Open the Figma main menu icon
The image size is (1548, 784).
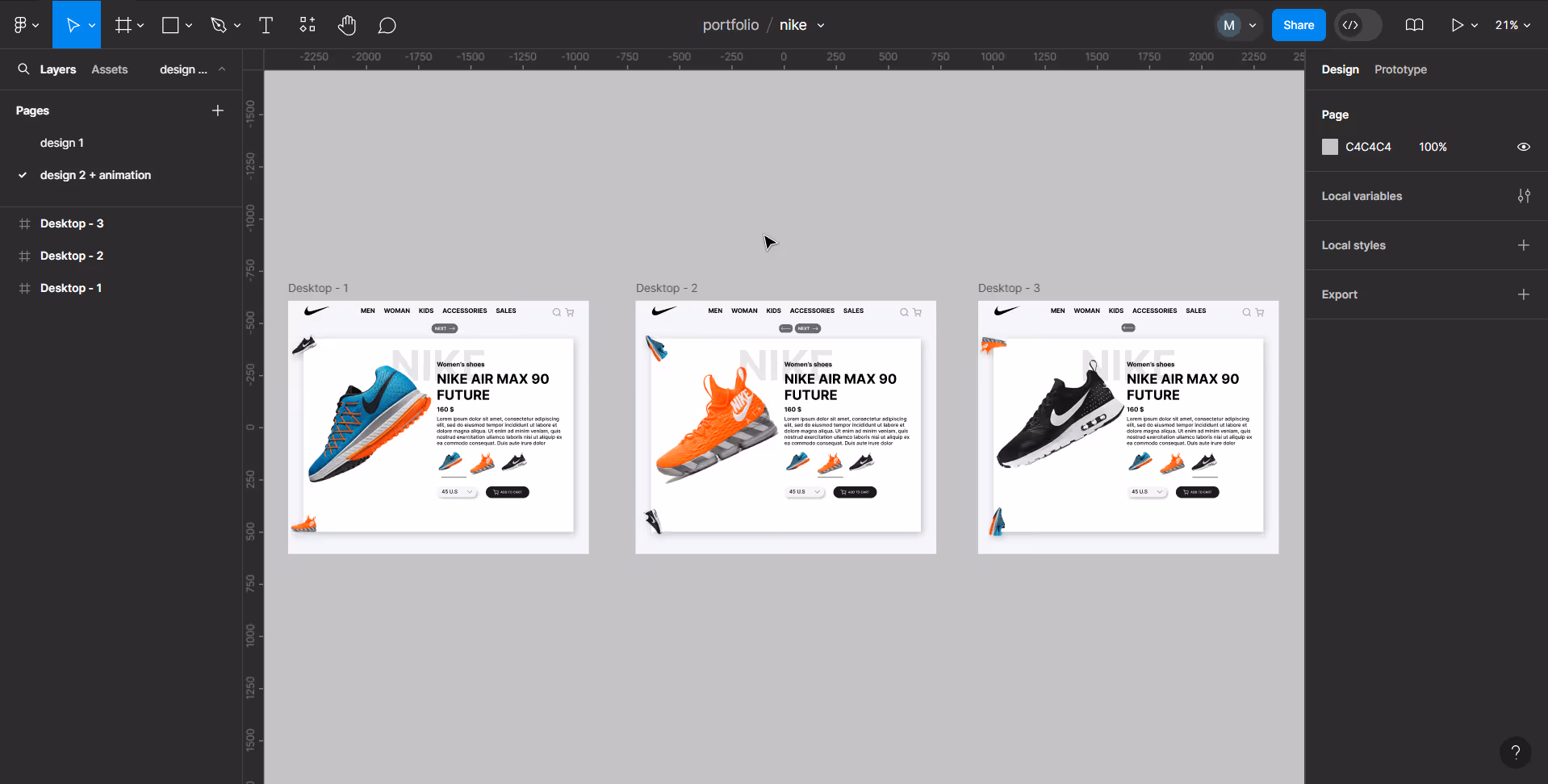(x=20, y=25)
